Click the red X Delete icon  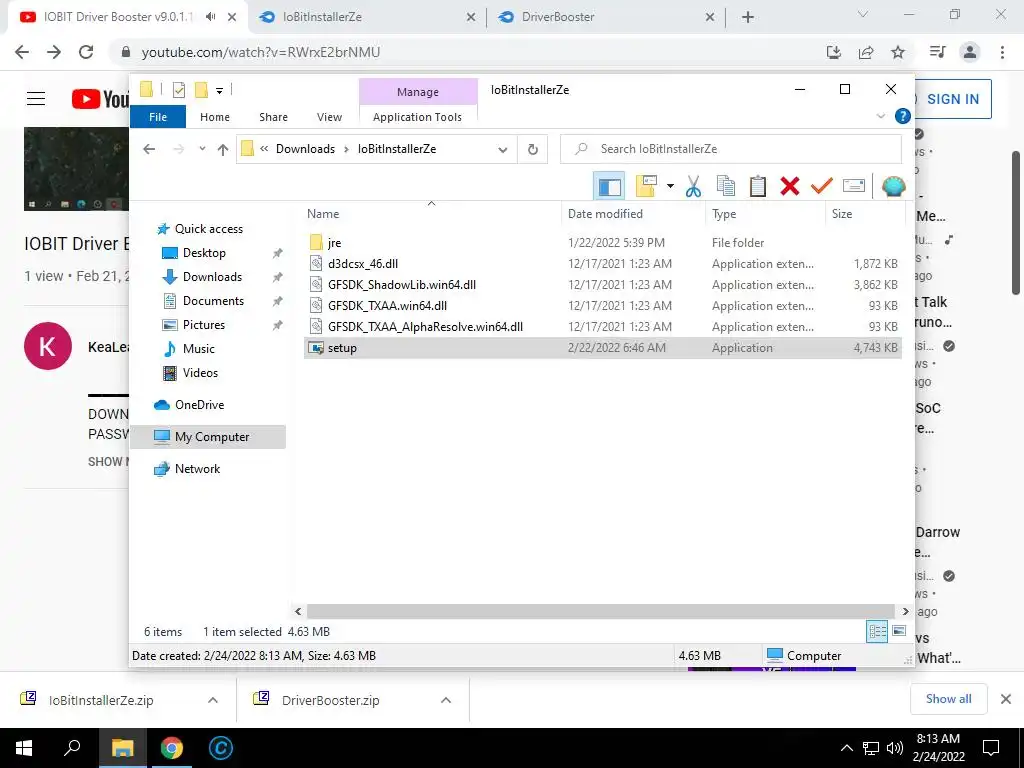coord(790,187)
